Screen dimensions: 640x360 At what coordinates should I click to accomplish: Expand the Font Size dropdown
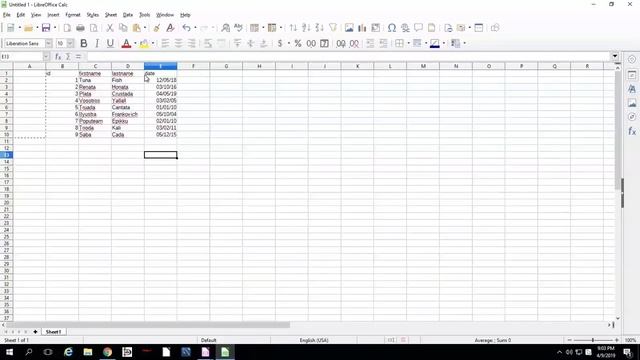[x=70, y=43]
